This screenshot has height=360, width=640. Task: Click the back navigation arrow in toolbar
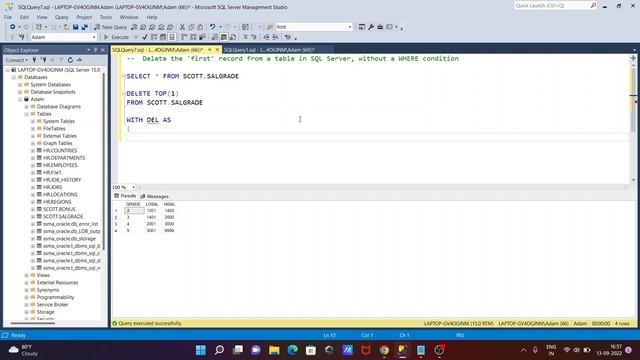[13, 27]
